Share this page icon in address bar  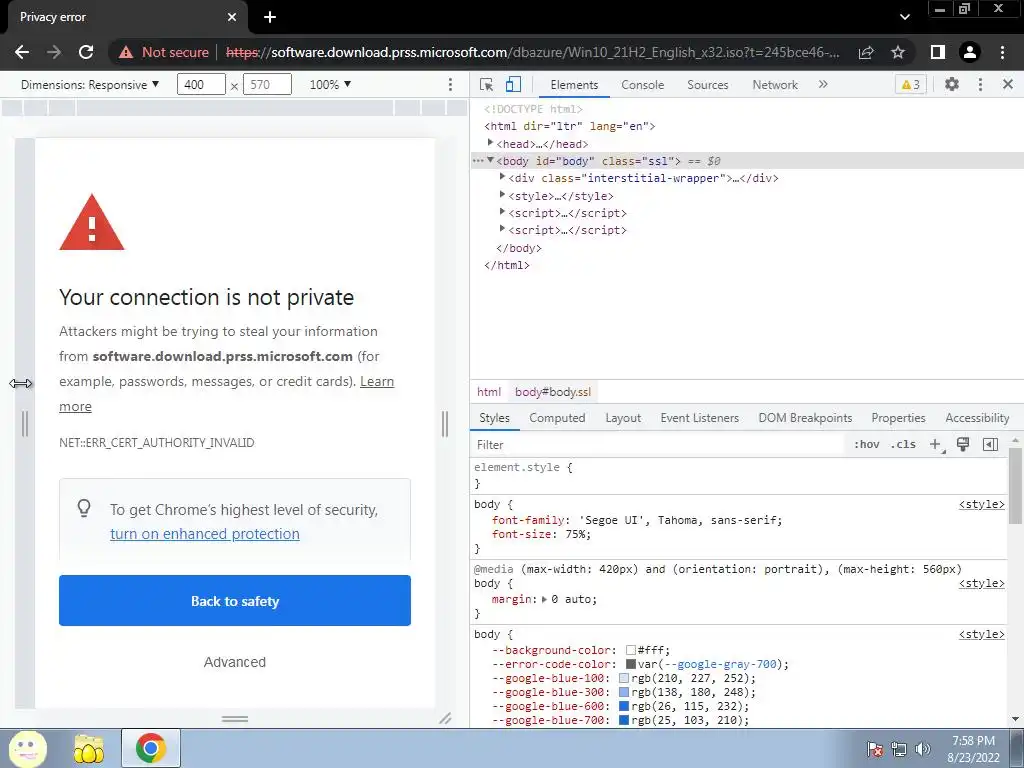866,52
